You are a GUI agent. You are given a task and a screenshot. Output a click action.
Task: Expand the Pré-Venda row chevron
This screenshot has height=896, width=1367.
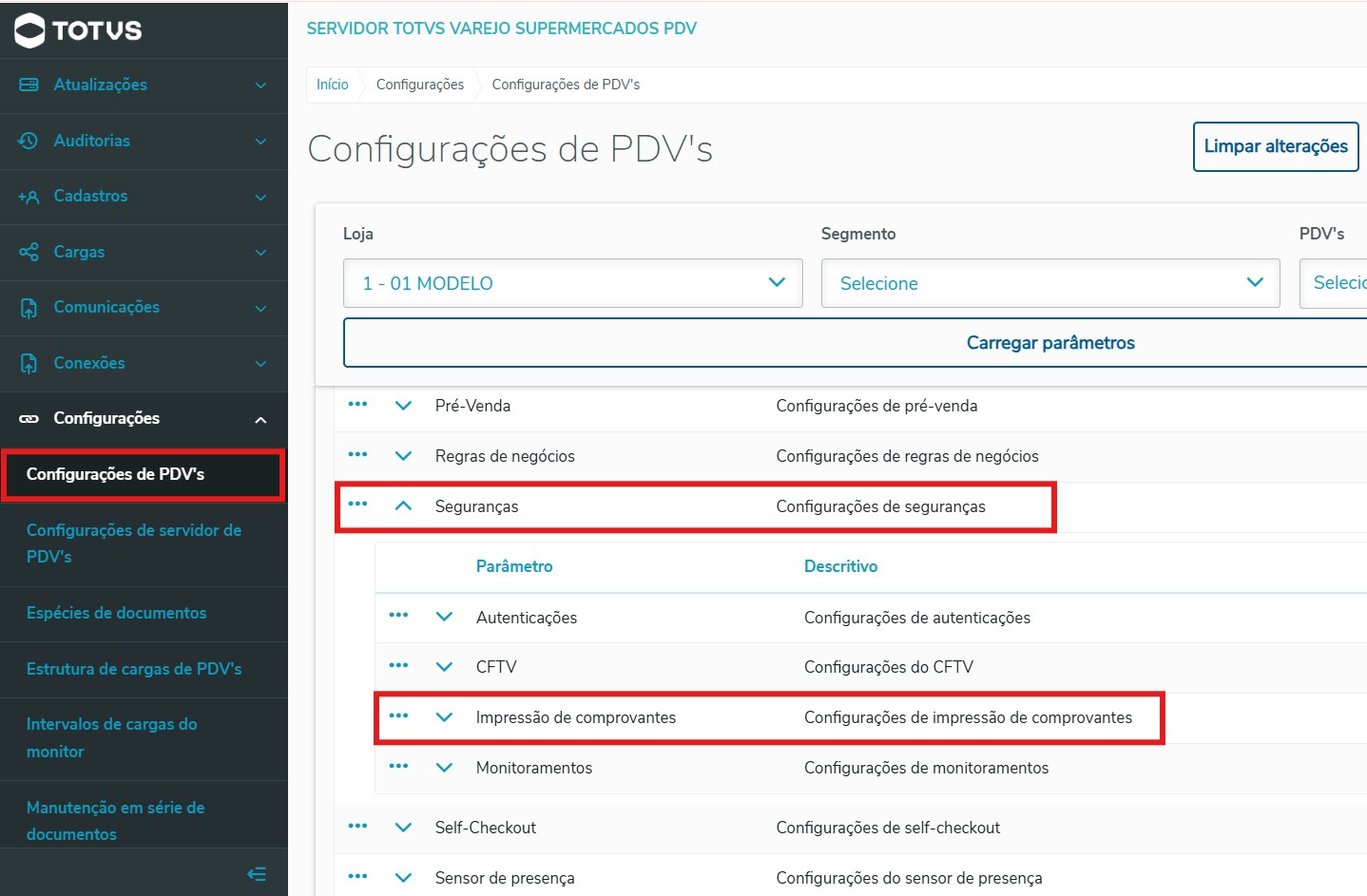(403, 406)
